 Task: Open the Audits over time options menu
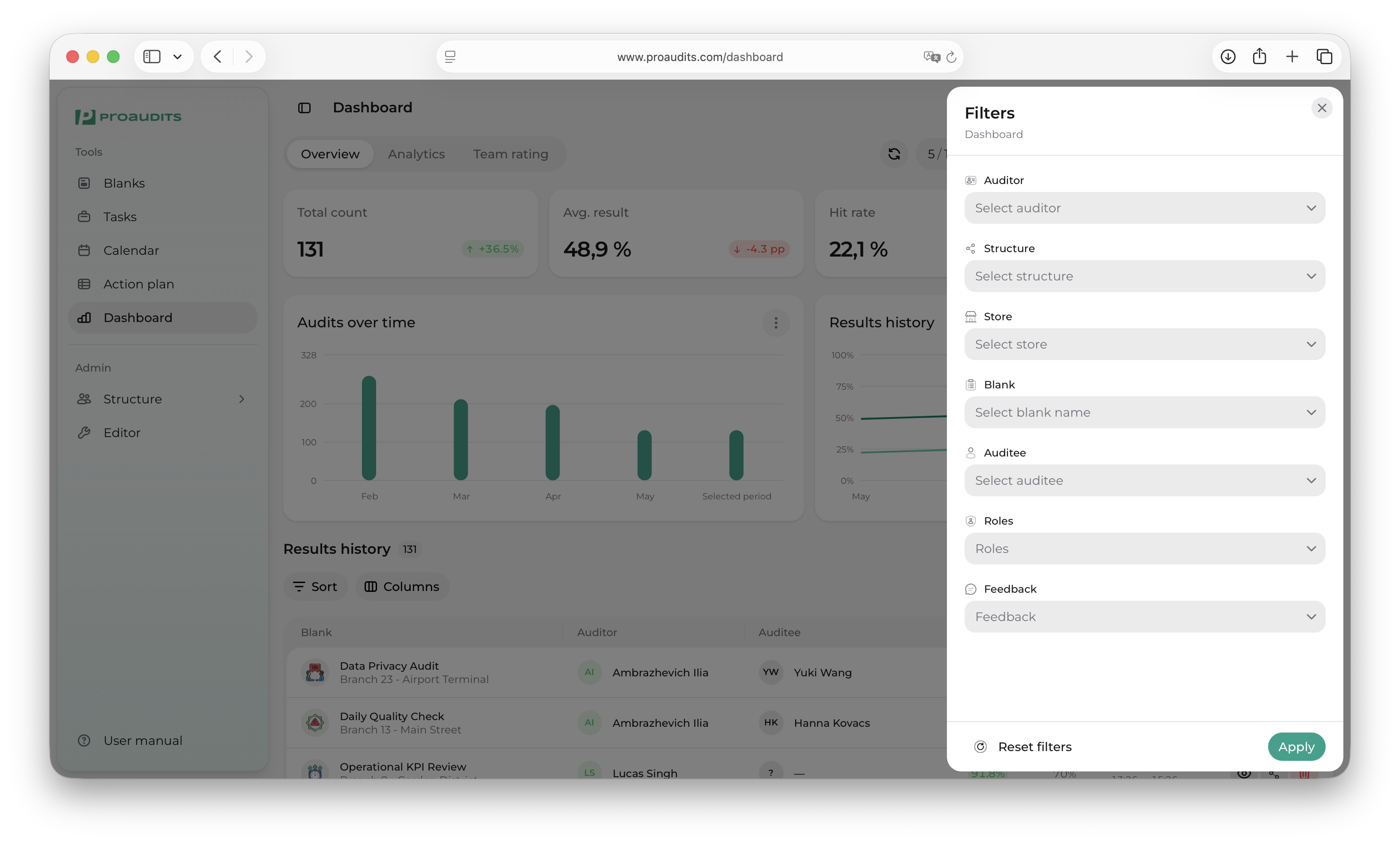[776, 322]
